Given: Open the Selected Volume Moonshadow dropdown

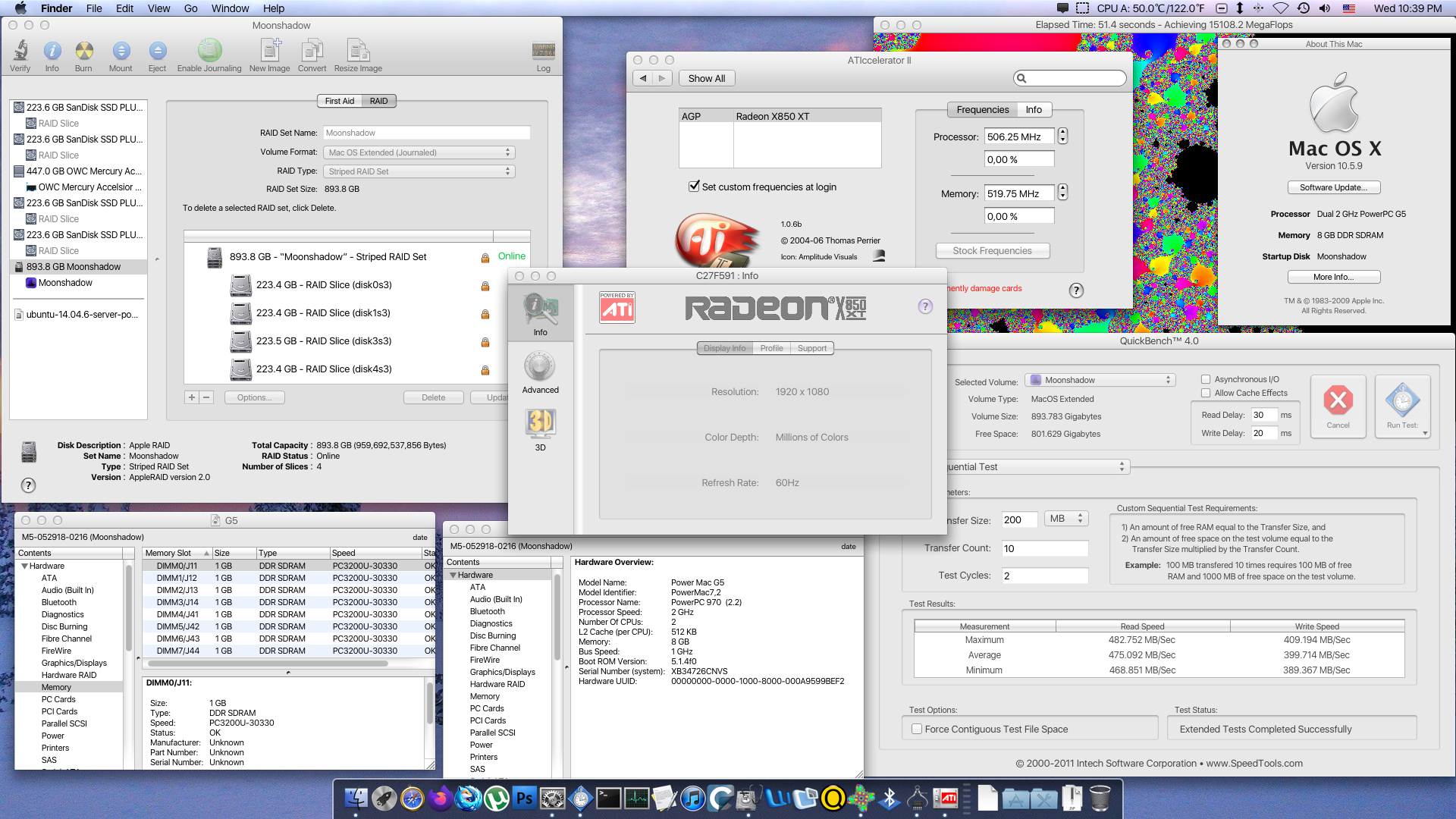Looking at the screenshot, I should tap(1100, 380).
